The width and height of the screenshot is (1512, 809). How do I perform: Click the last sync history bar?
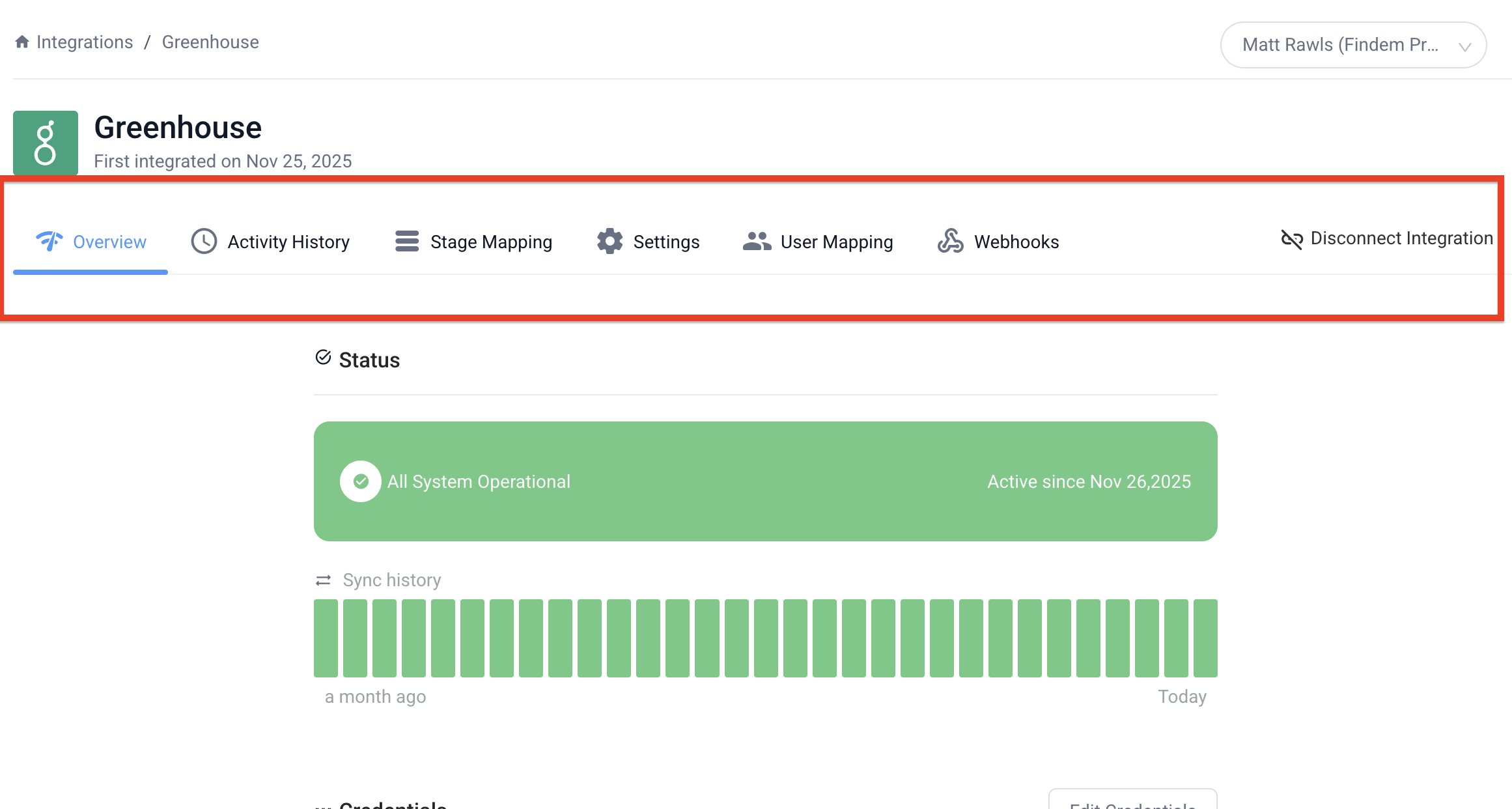click(x=1205, y=638)
